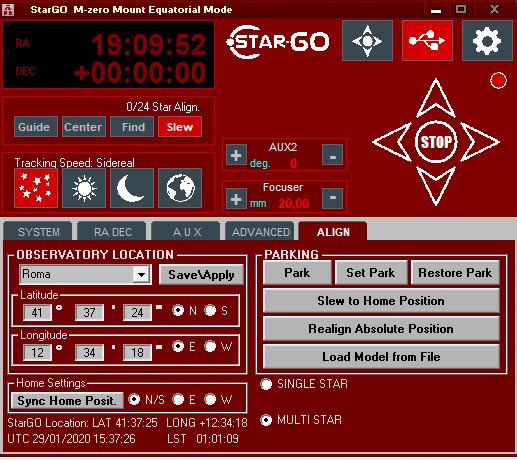Click the RA value 19:09:52
The height and width of the screenshot is (460, 517).
coord(149,45)
